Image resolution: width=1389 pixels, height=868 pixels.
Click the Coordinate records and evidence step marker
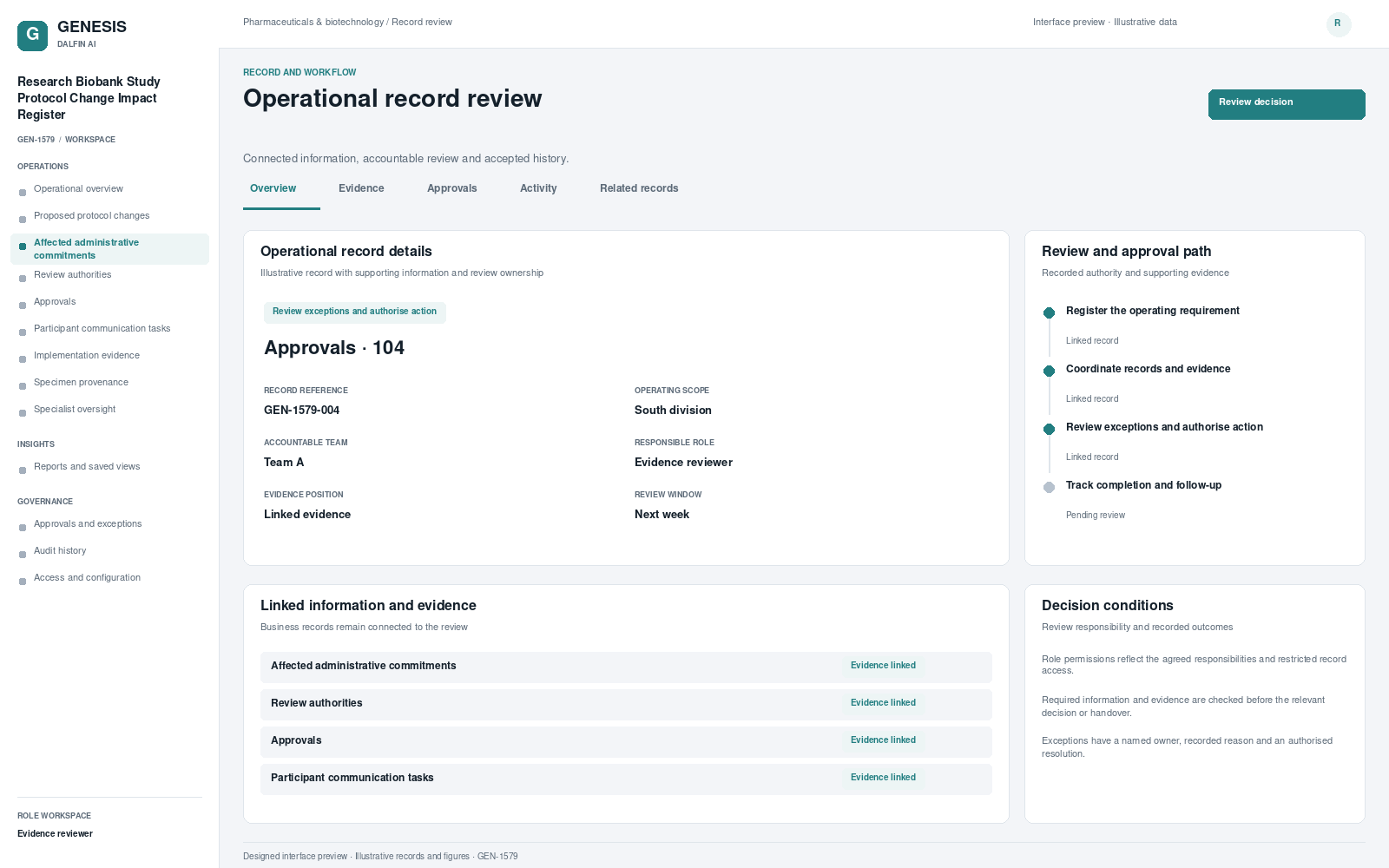pos(1049,371)
